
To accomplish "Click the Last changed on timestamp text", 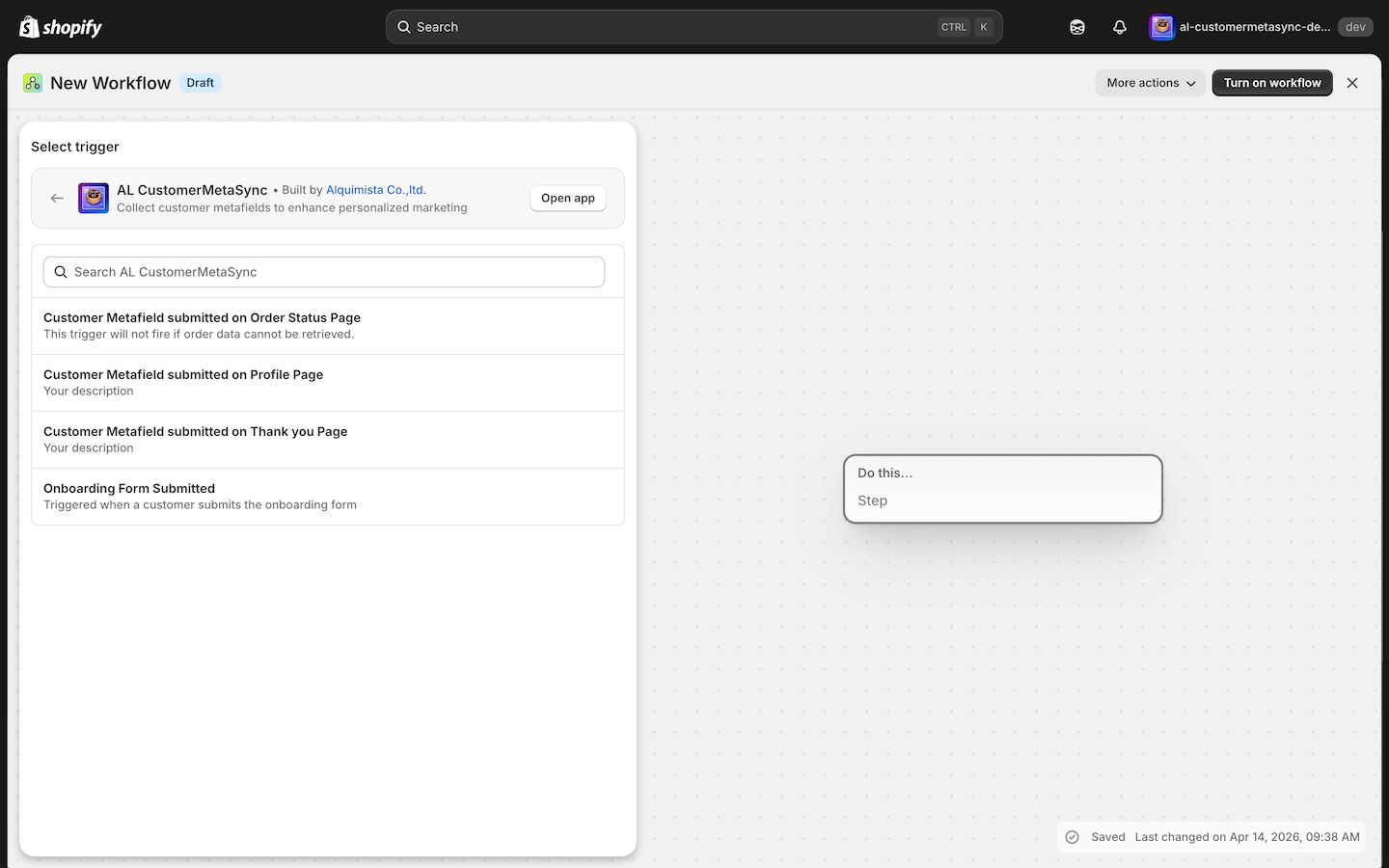I will (x=1247, y=837).
